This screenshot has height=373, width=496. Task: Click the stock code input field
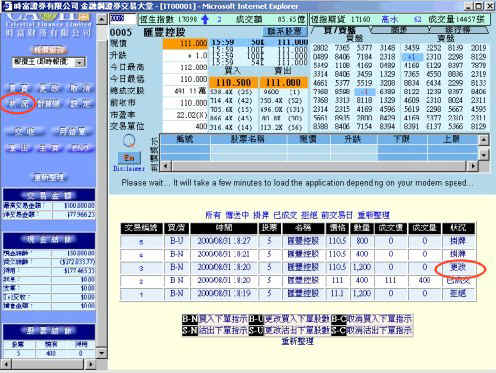[123, 19]
